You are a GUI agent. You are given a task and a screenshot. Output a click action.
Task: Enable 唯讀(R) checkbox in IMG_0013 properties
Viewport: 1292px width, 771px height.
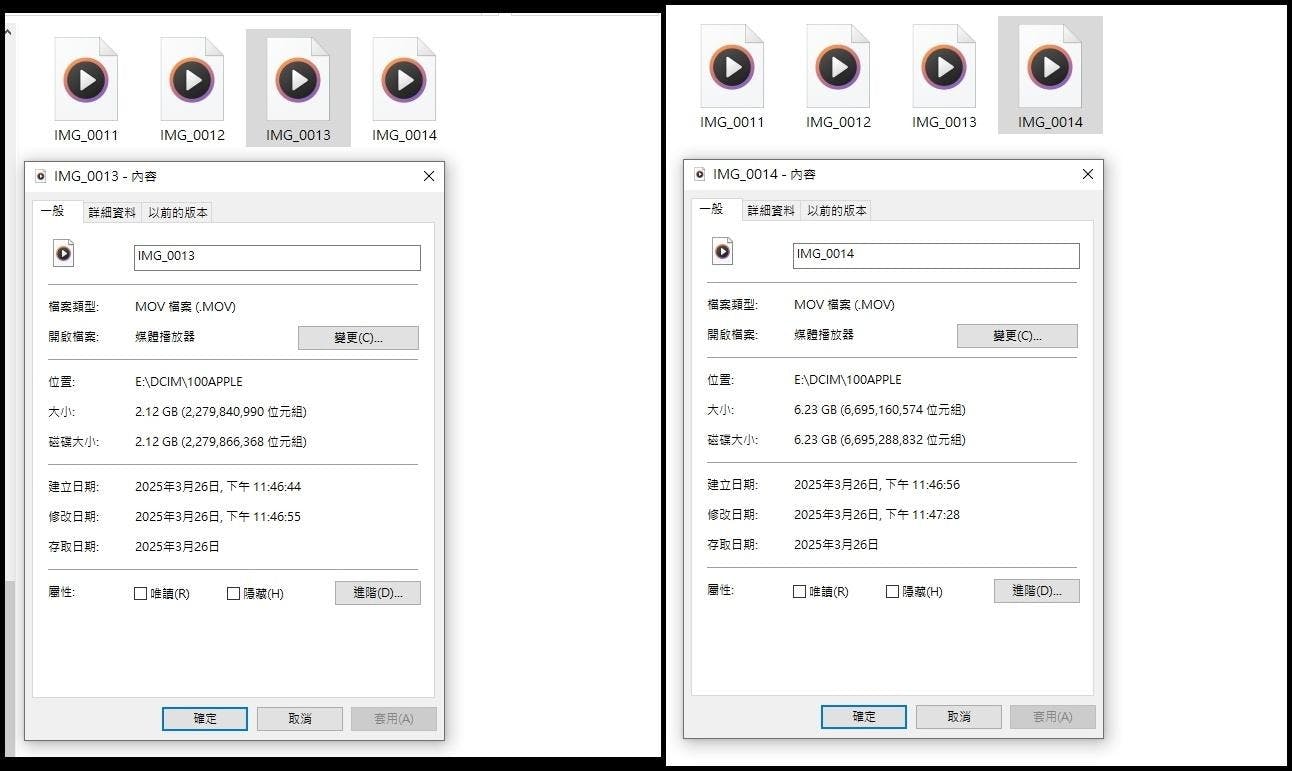click(x=140, y=593)
